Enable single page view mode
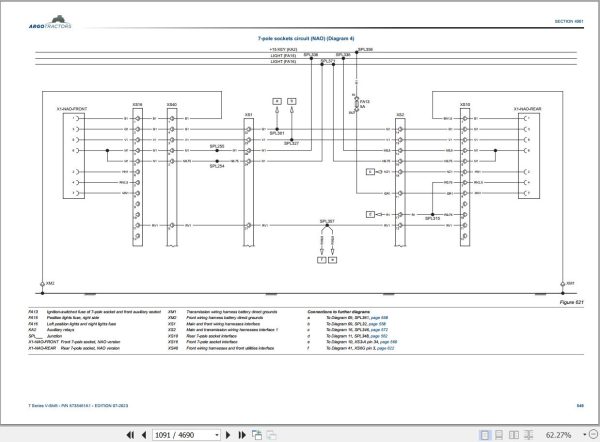Image resolution: width=600 pixels, height=442 pixels. 484,435
